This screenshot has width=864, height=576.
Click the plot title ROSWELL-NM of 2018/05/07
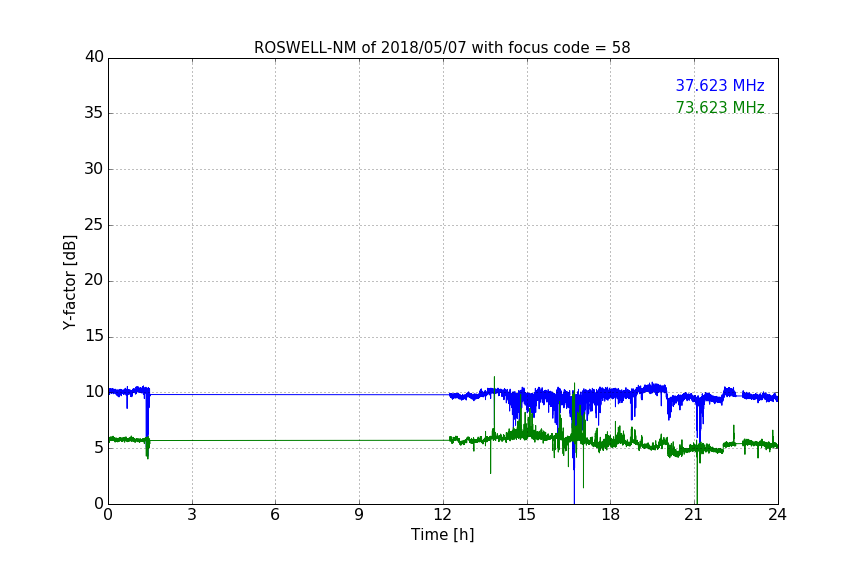point(442,48)
